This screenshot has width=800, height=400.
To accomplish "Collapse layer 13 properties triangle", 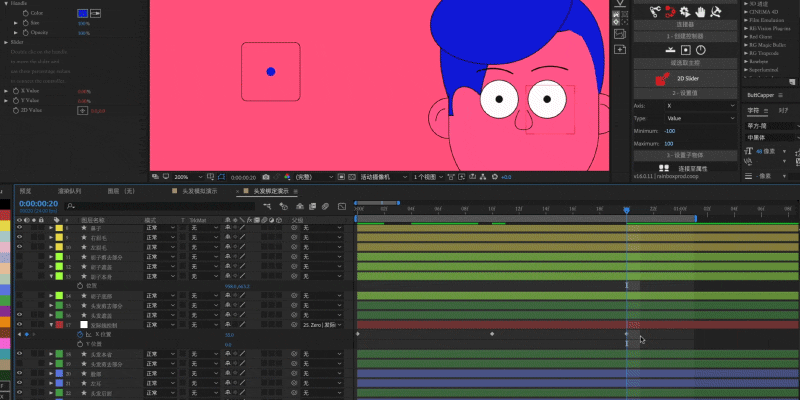I will (x=51, y=277).
